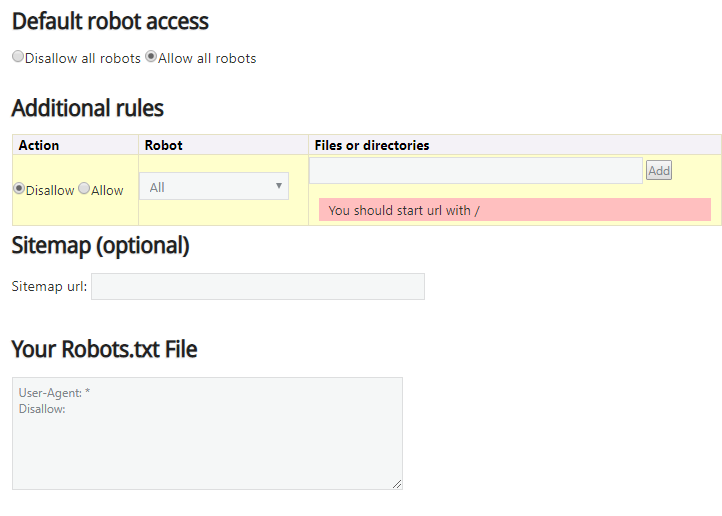Click the Sitemap url label text
The image size is (722, 516).
point(49,287)
